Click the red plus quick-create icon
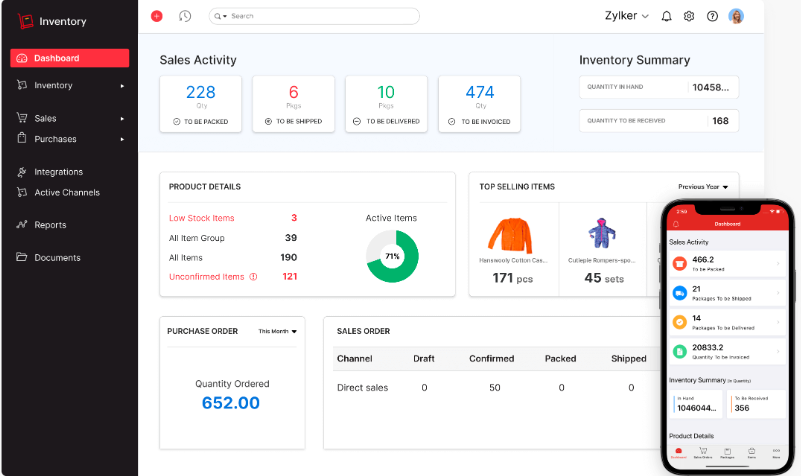 [157, 16]
